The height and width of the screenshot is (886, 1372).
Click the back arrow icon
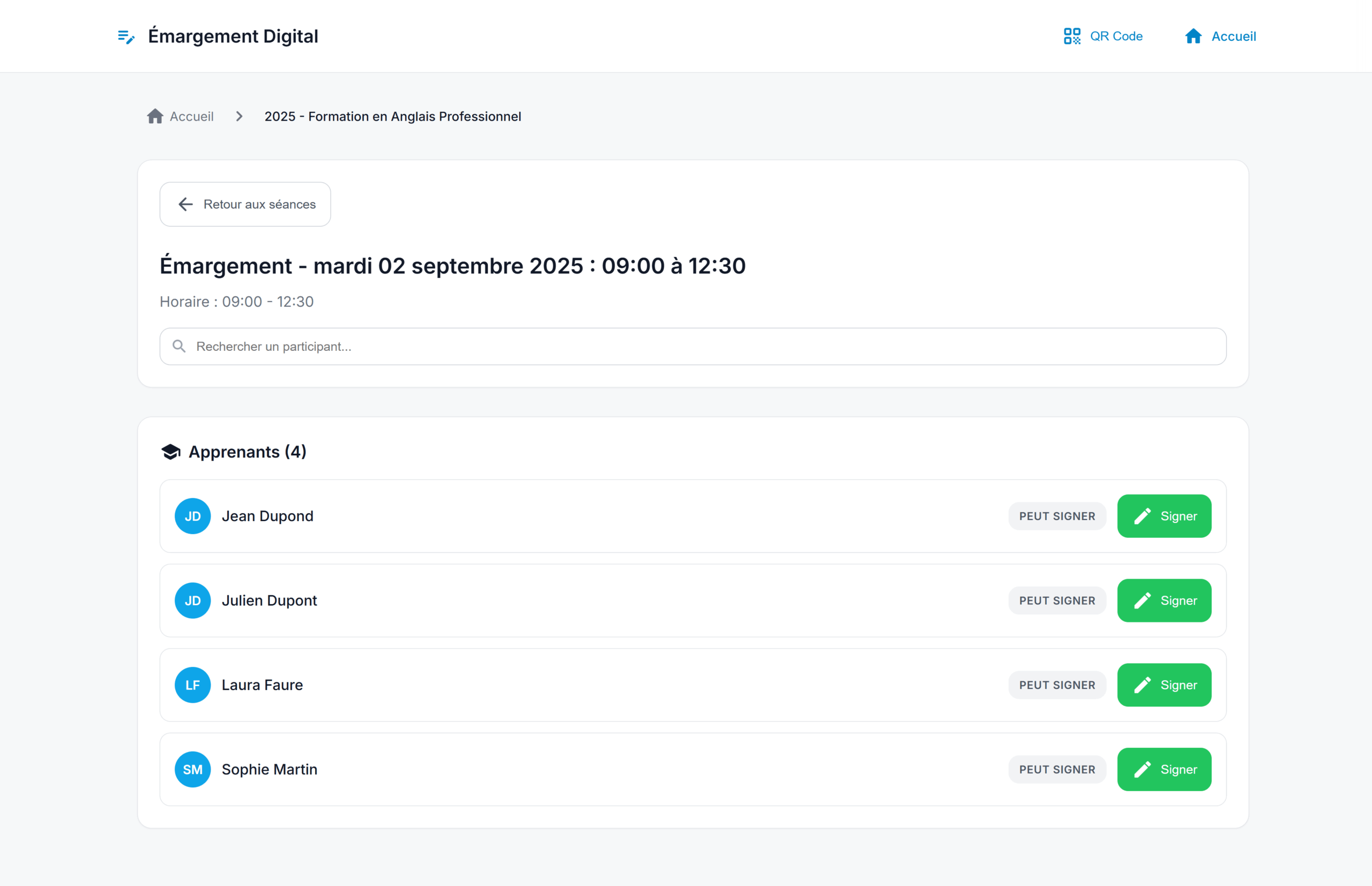click(185, 204)
